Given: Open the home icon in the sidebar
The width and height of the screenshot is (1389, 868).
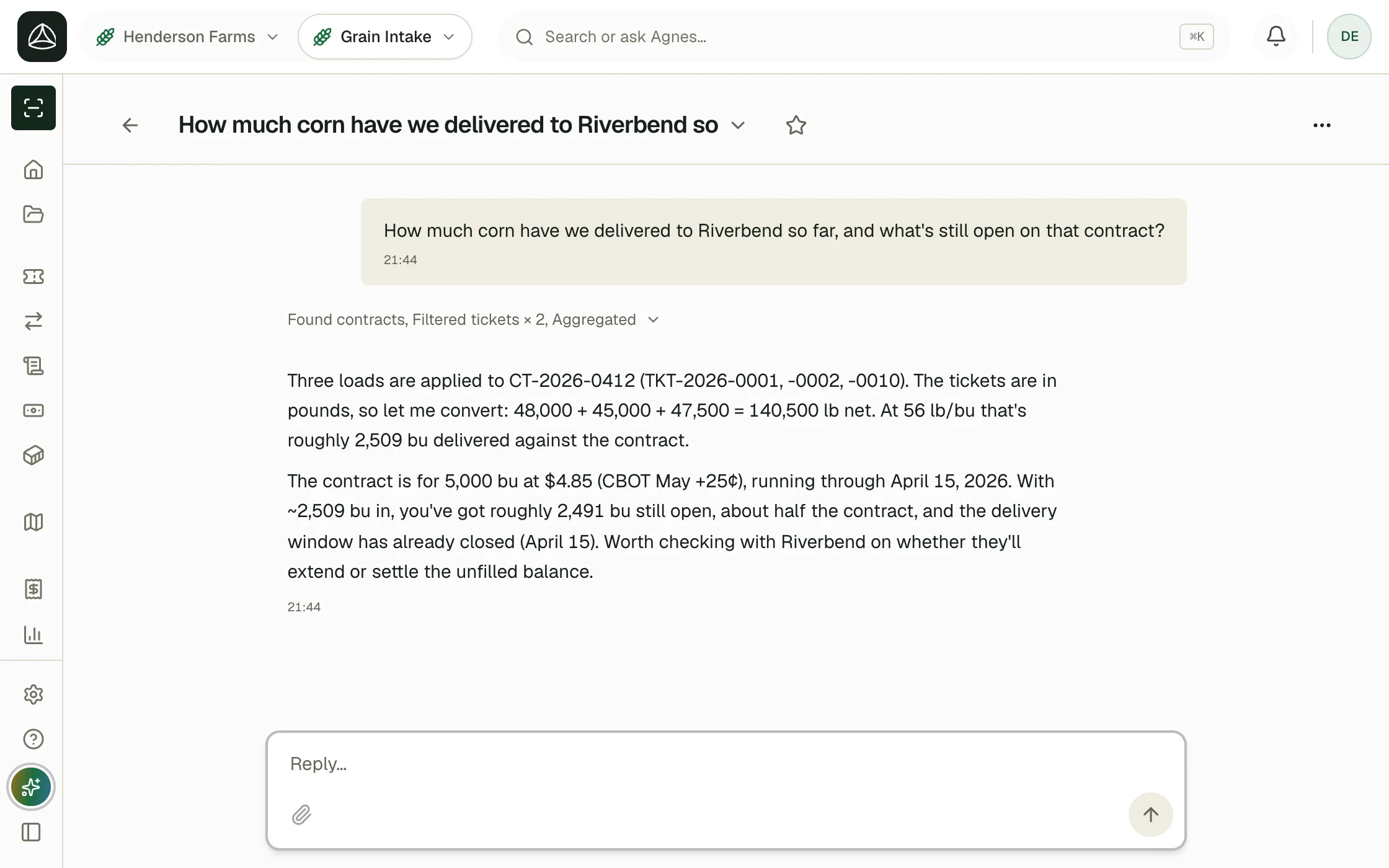Looking at the screenshot, I should (x=33, y=170).
